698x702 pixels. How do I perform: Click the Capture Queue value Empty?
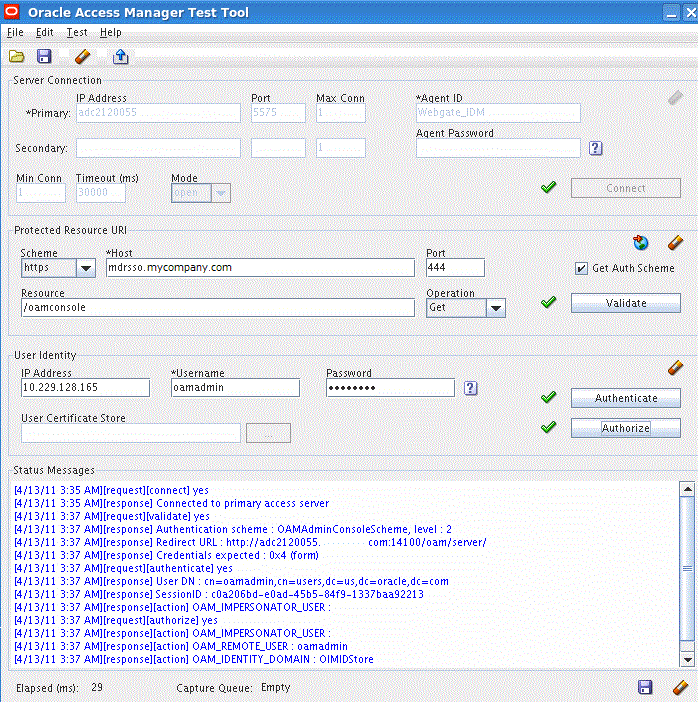[275, 687]
